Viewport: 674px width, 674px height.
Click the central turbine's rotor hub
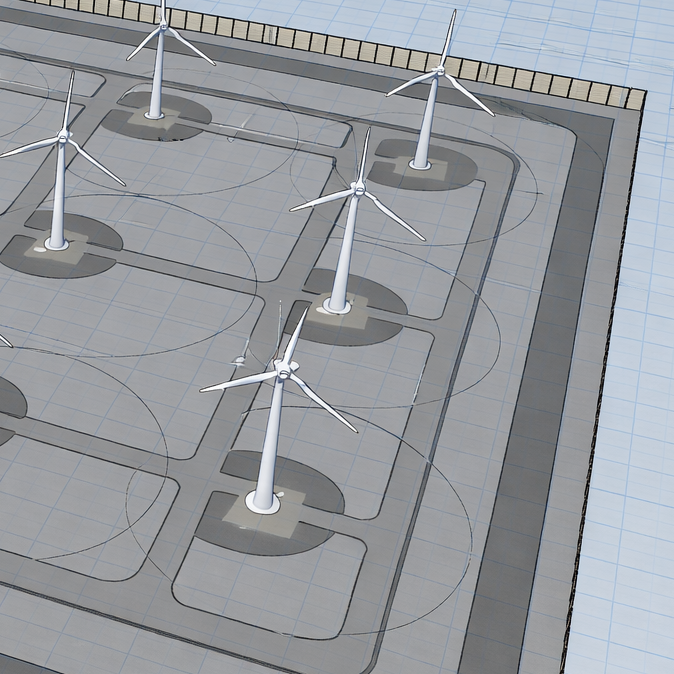point(357,190)
